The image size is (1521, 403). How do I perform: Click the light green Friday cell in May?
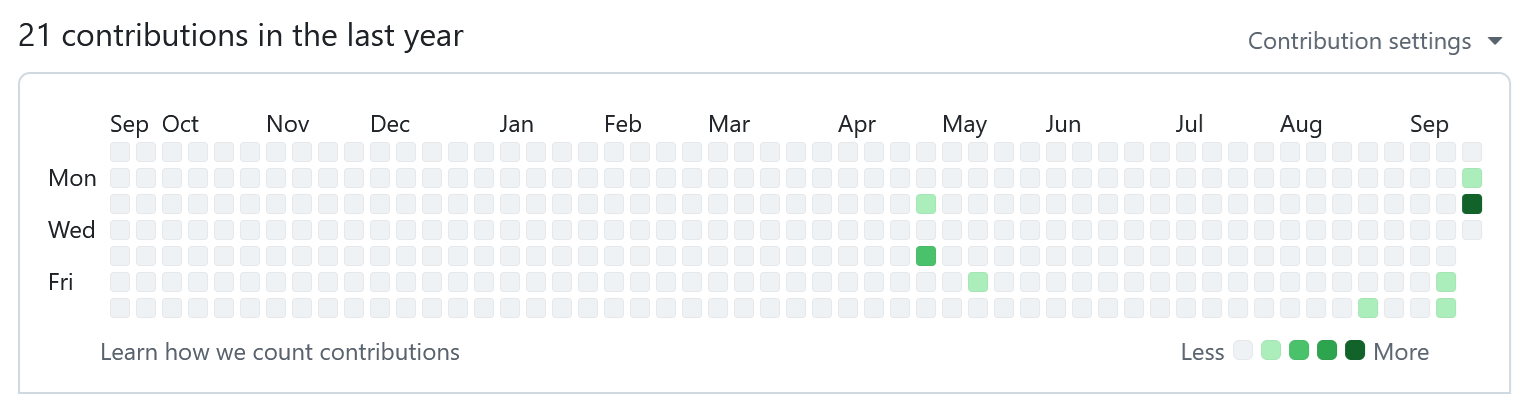tap(977, 282)
